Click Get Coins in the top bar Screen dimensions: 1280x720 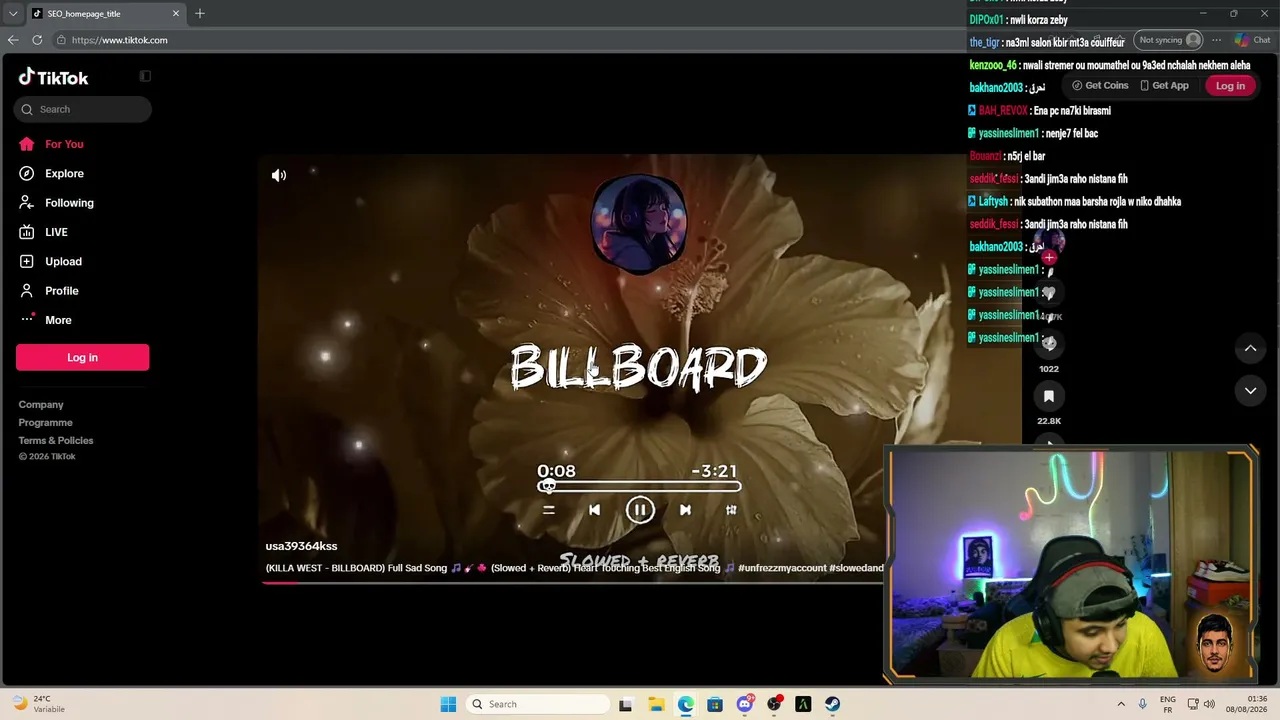pos(1100,86)
